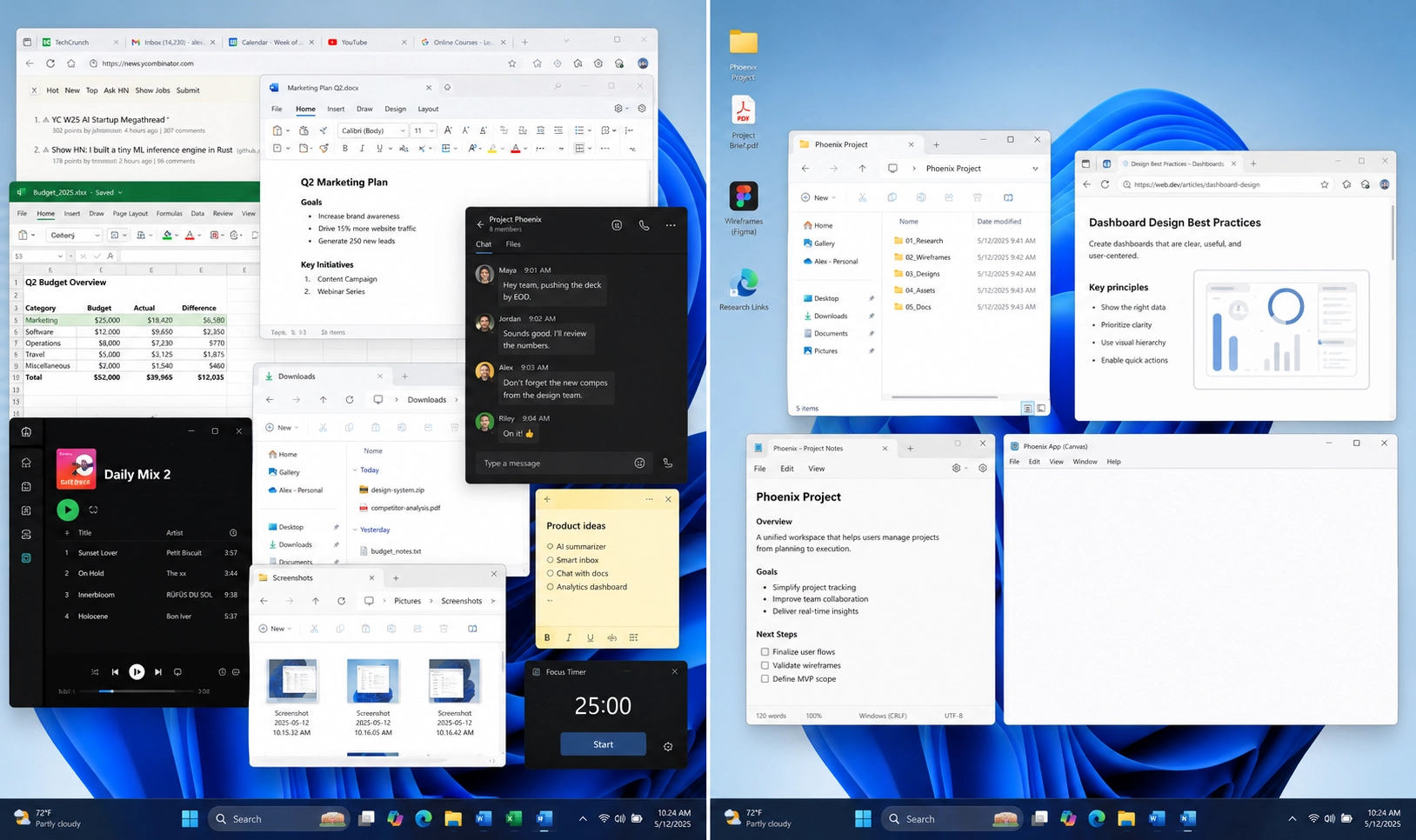Click the Ask HN link on Hacker News

click(x=116, y=90)
